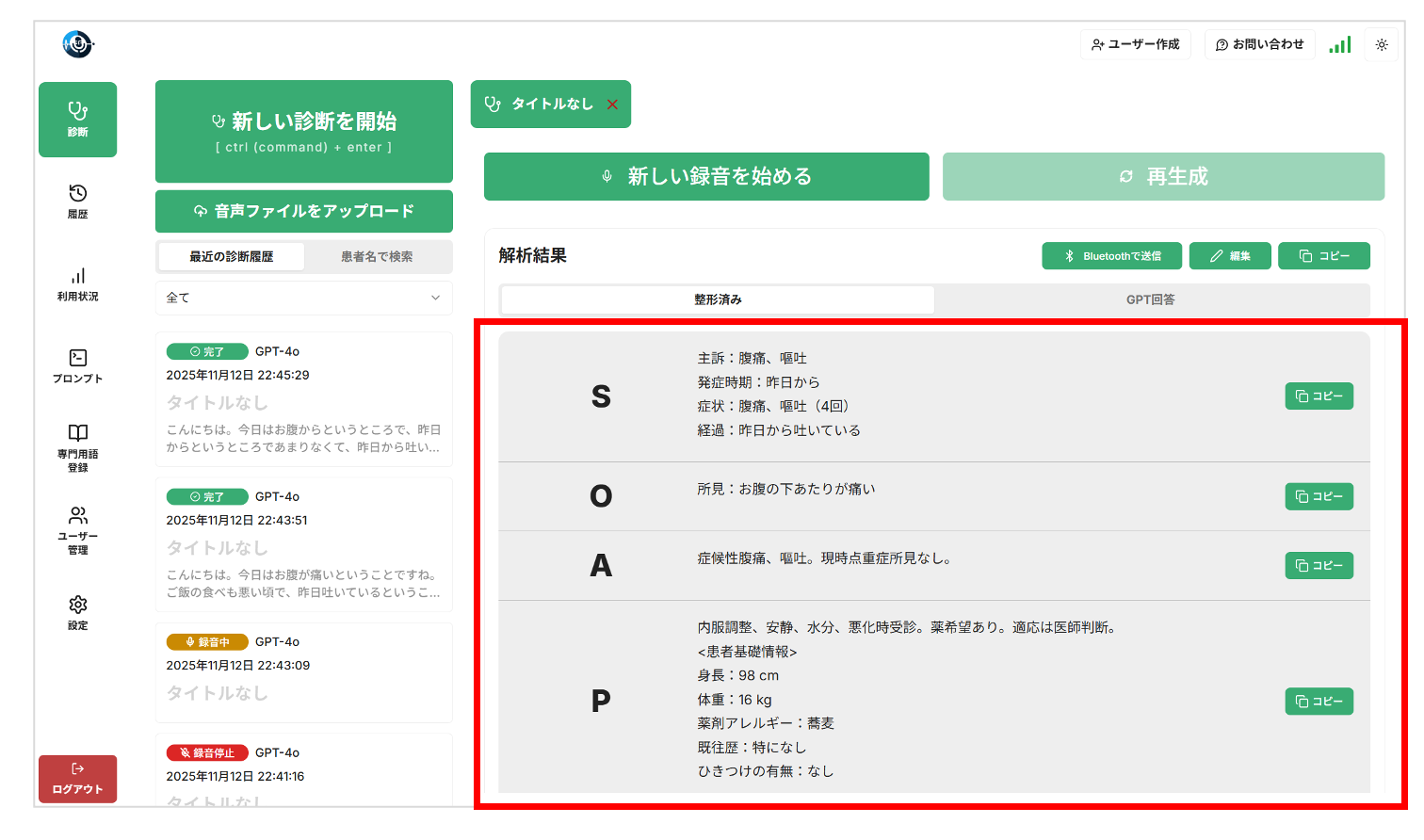The image size is (1424, 840).
Task: Close the タイトルなし tab with the X
Action: point(612,105)
